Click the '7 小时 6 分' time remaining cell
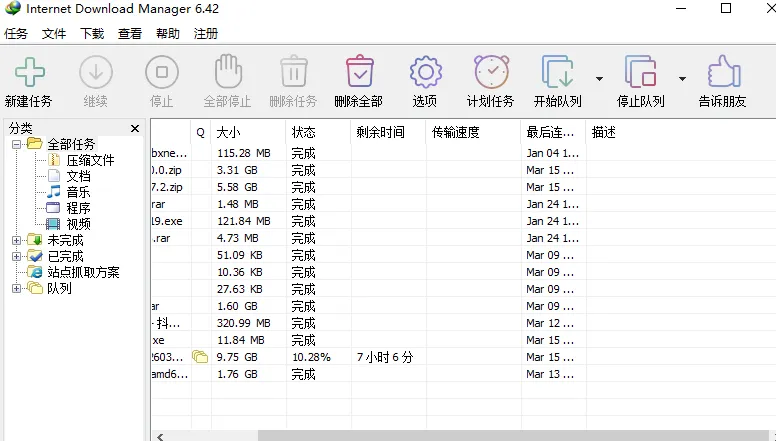The image size is (776, 441). pyautogui.click(x=388, y=357)
